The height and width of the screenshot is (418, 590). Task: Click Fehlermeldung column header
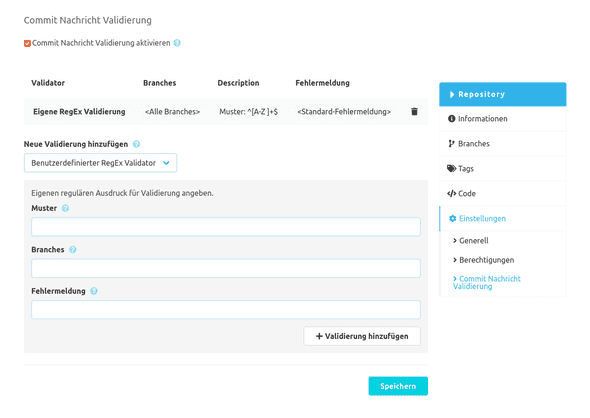click(322, 83)
